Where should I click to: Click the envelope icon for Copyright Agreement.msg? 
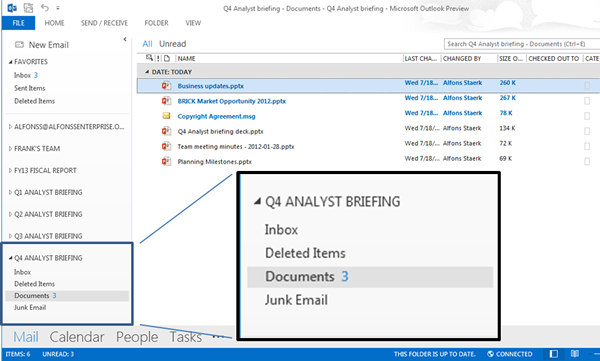(166, 116)
